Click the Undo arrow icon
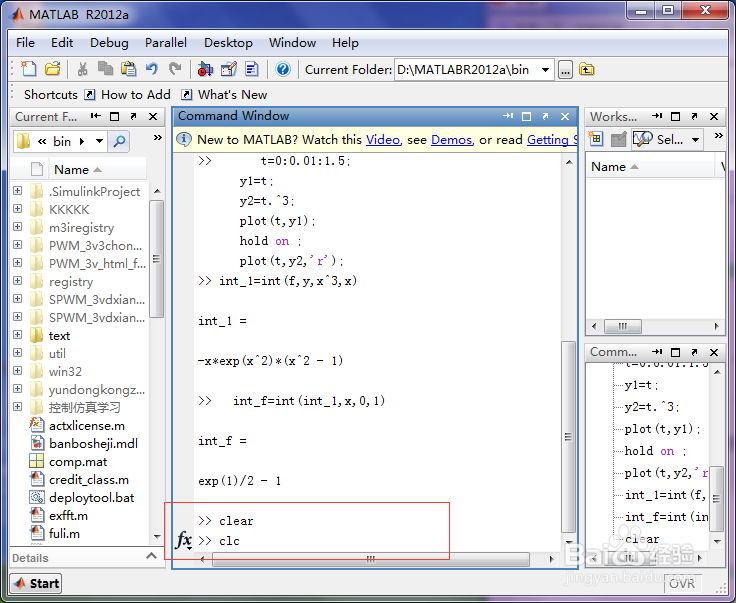 (x=152, y=69)
